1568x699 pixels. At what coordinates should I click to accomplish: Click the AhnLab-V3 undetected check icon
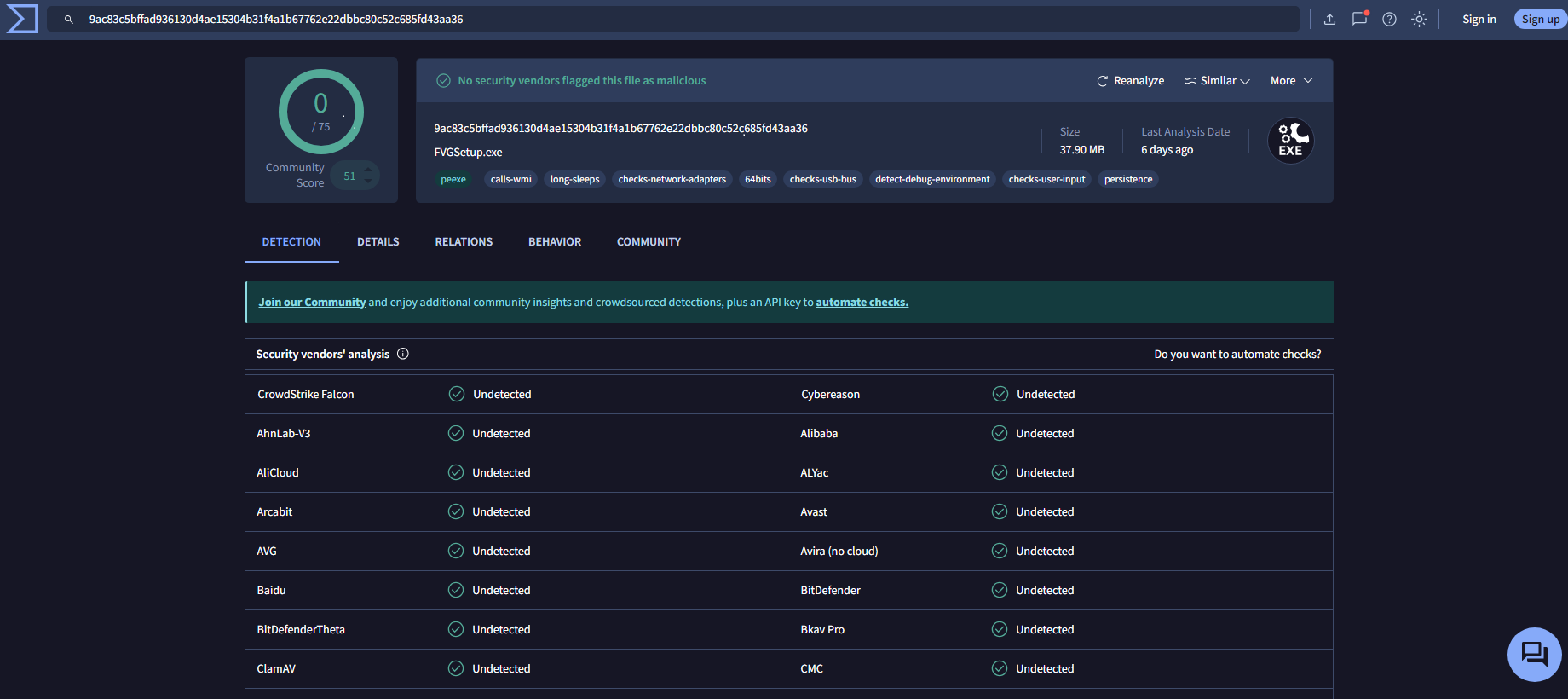click(456, 433)
